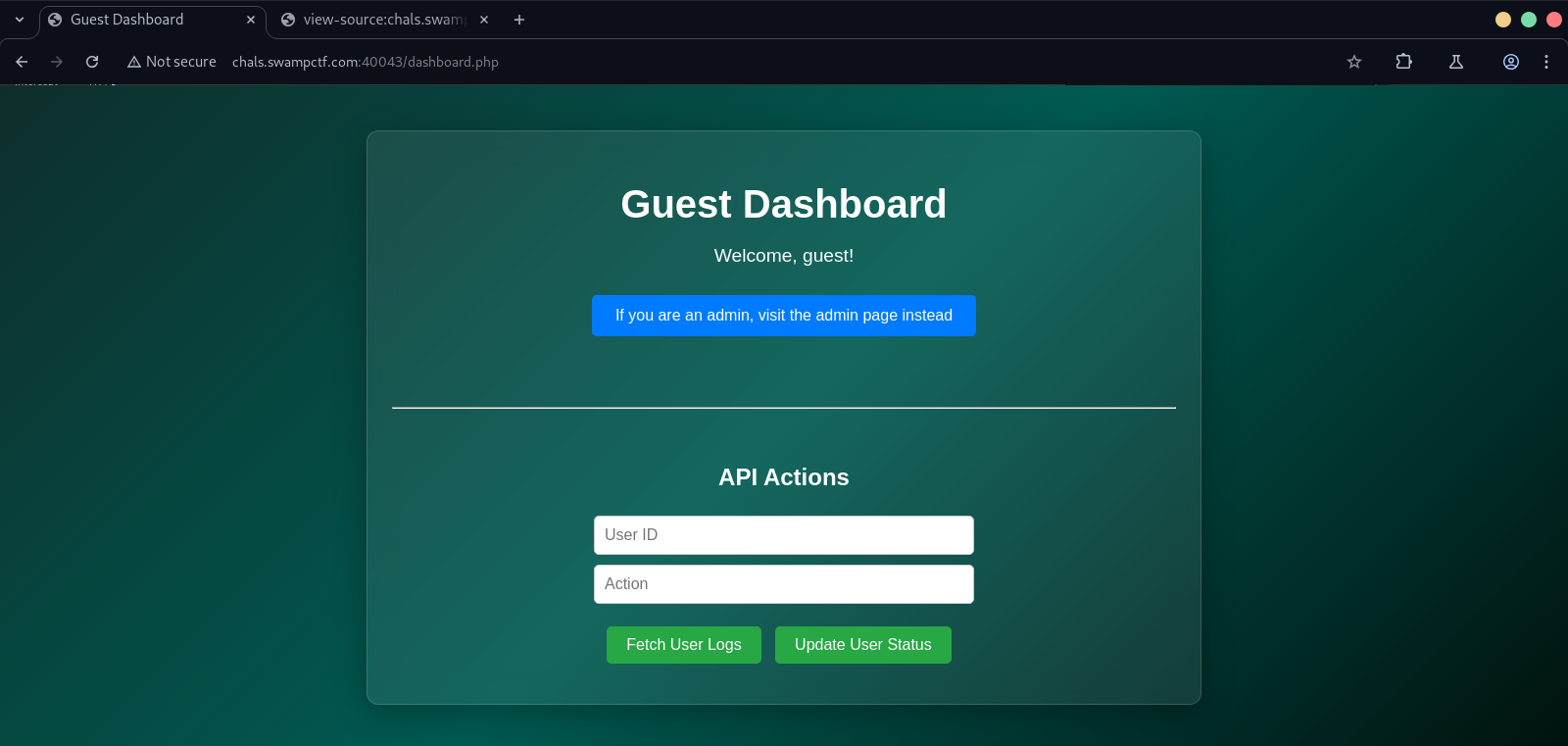Click the admin page button
The height and width of the screenshot is (746, 1568).
click(x=783, y=316)
